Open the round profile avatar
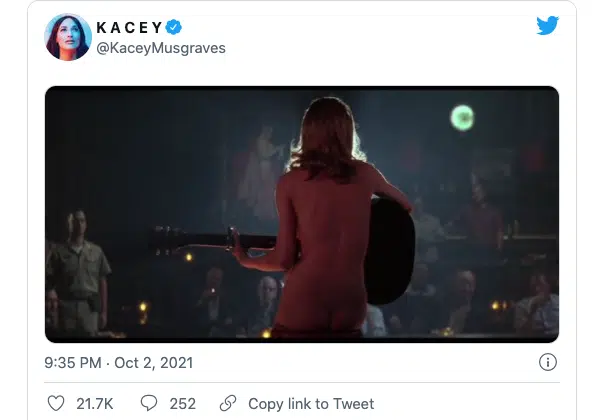604x420 pixels. pyautogui.click(x=68, y=38)
